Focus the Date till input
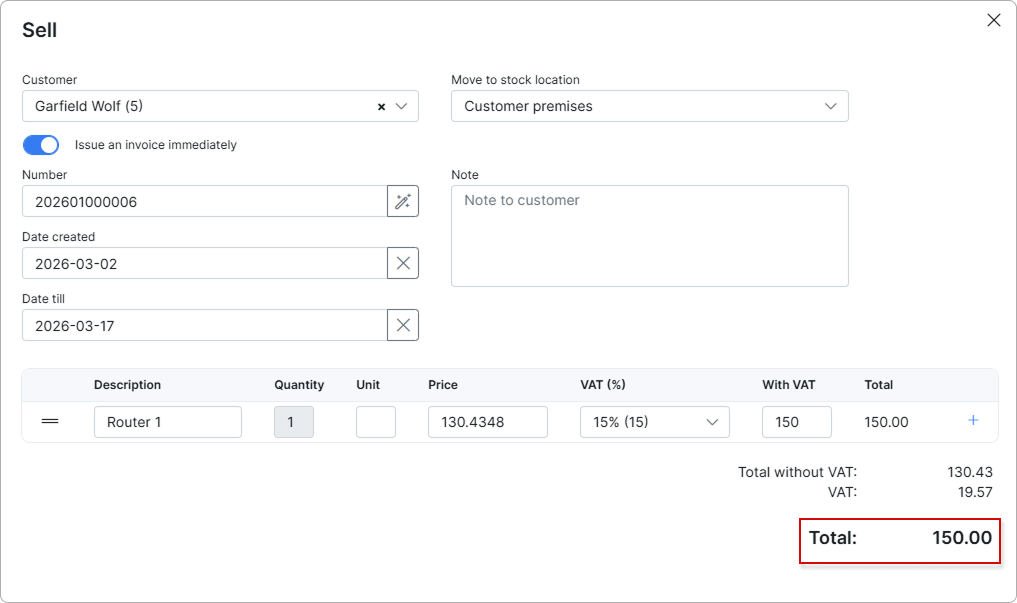 [x=204, y=325]
